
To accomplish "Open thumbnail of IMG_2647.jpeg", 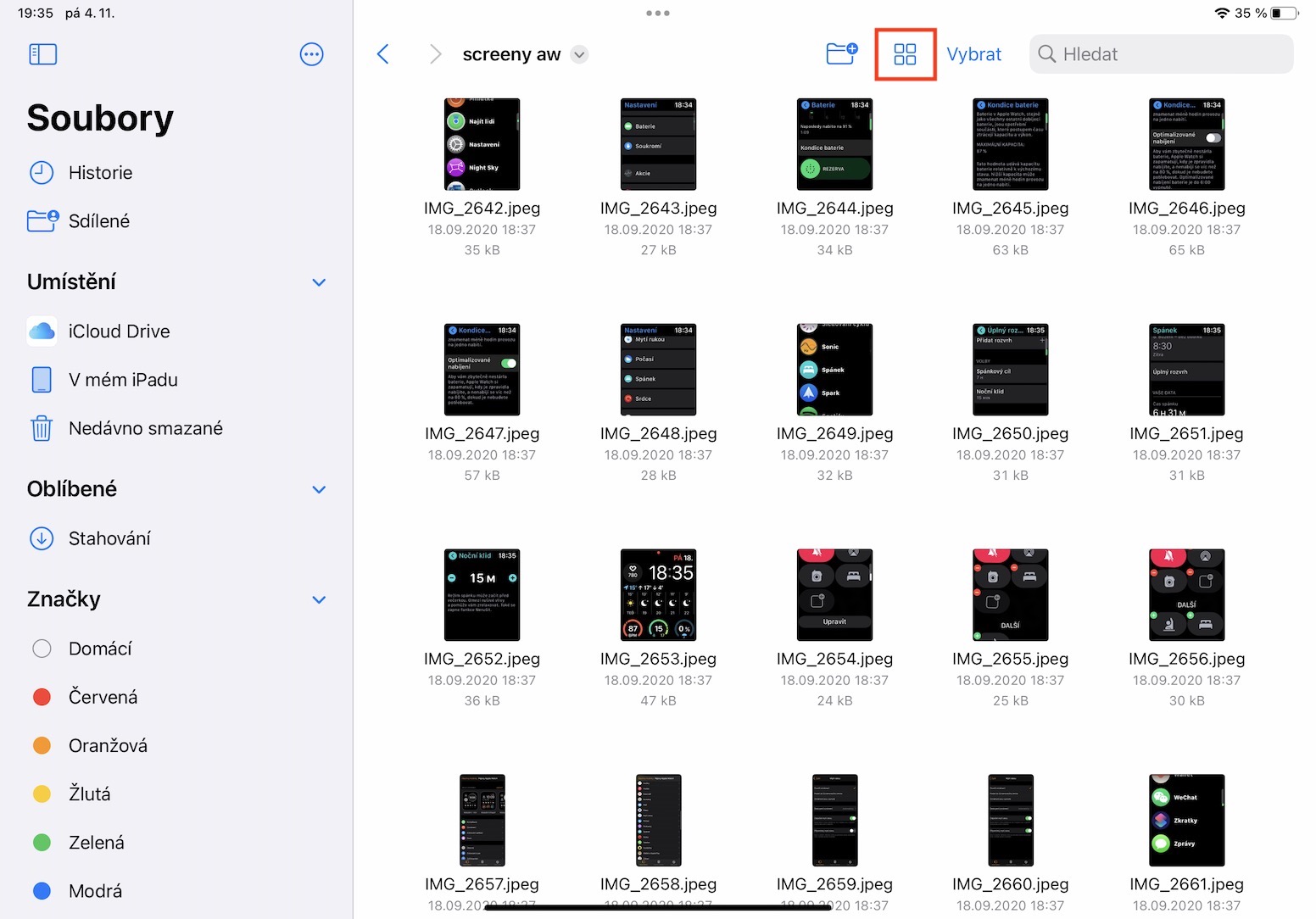I will (x=482, y=370).
